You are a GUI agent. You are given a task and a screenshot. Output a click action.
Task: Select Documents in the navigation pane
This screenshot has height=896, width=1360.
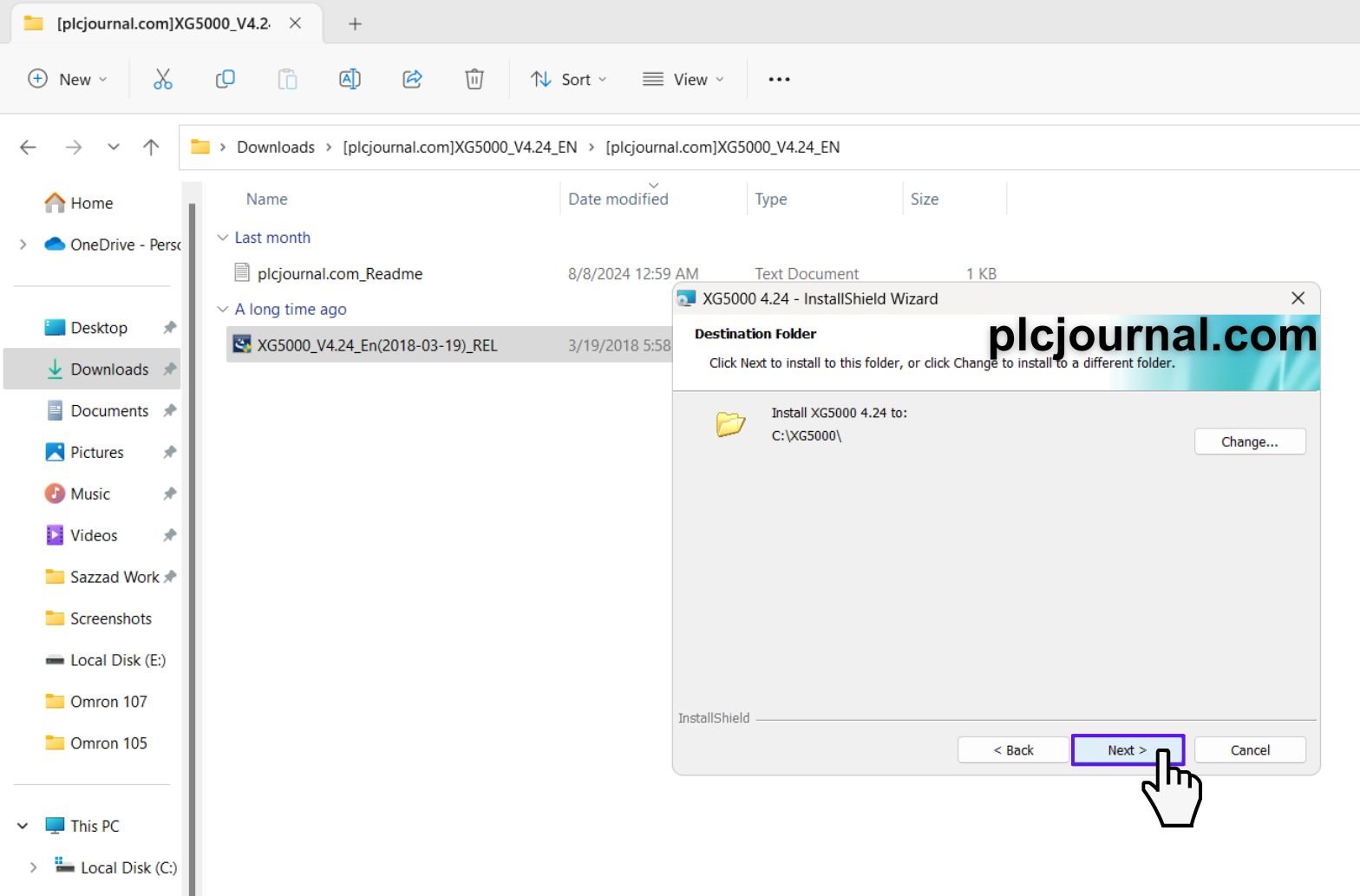point(109,411)
